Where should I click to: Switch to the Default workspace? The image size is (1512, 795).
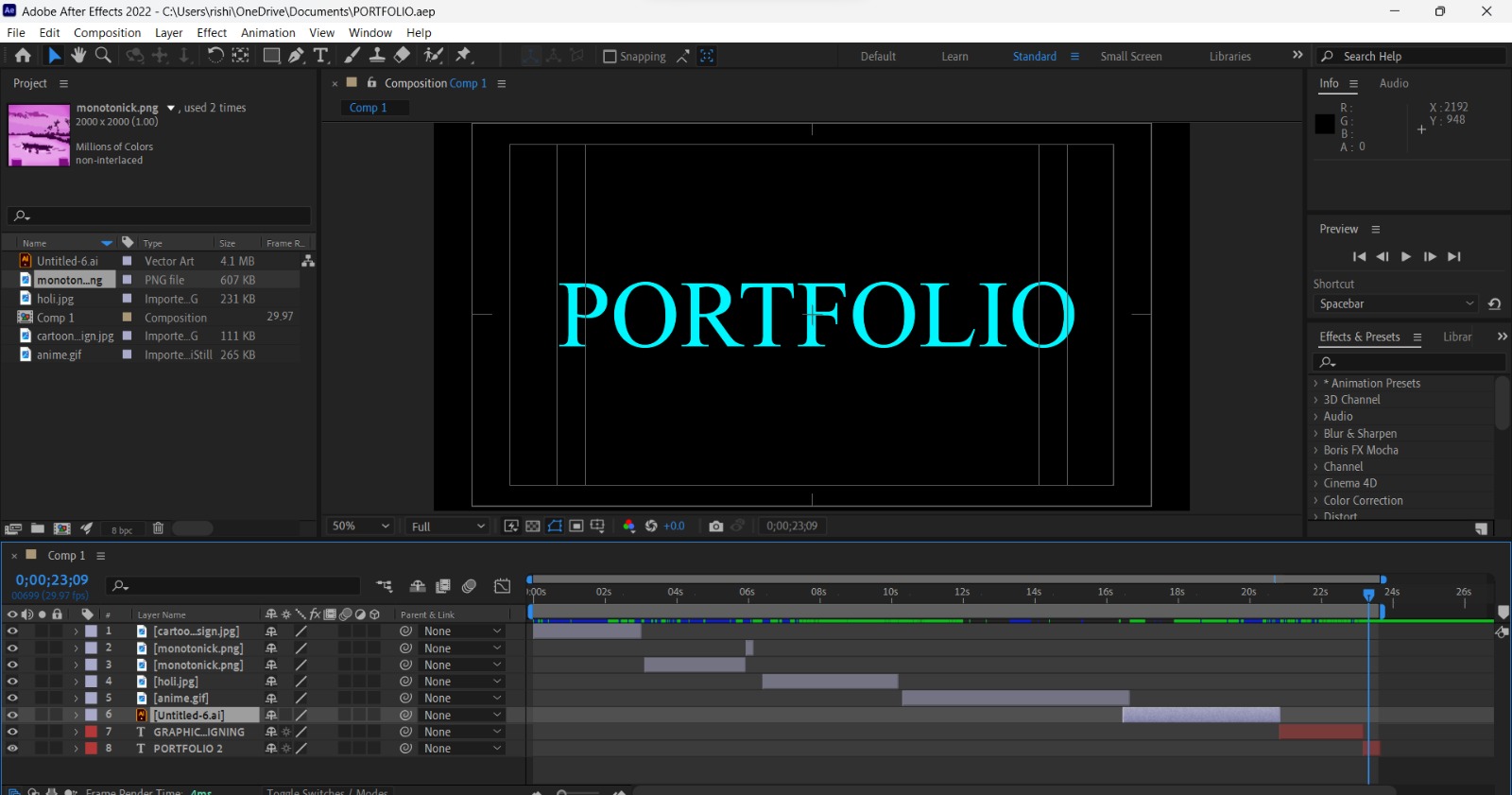[878, 57]
